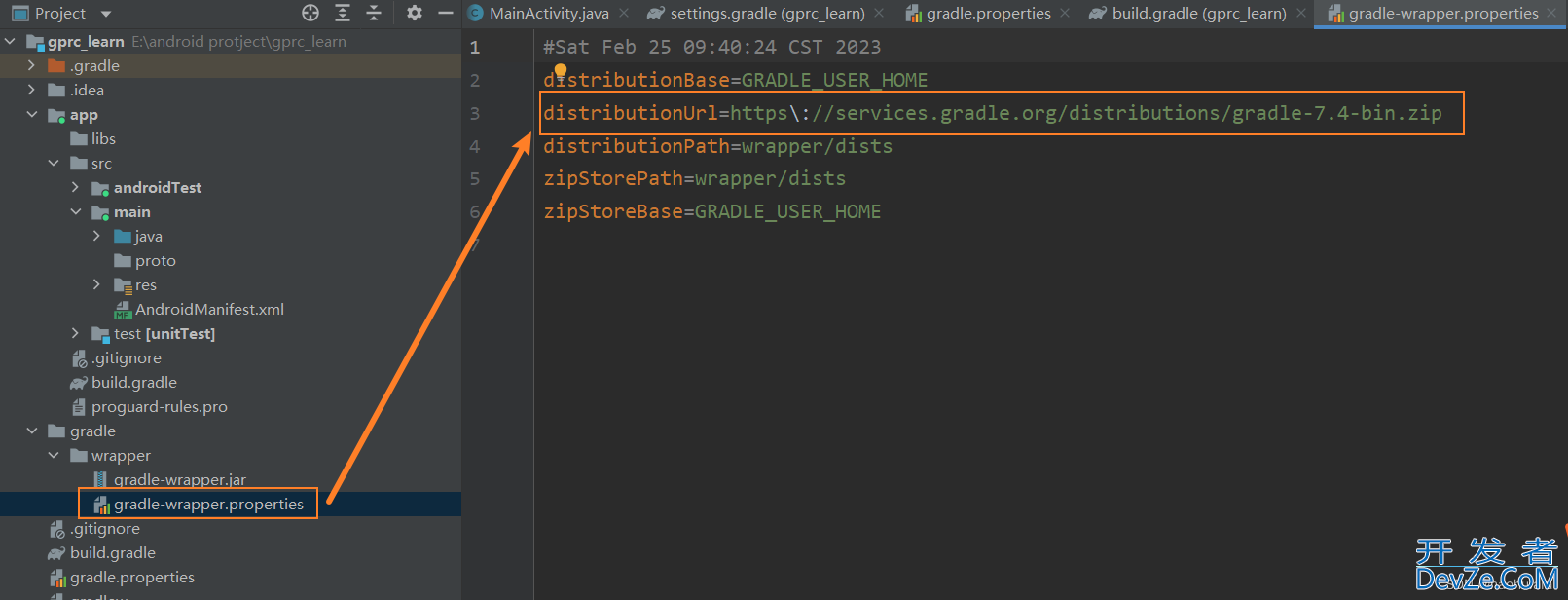
Task: Select gradle-wrapper.jar file
Action: (180, 480)
